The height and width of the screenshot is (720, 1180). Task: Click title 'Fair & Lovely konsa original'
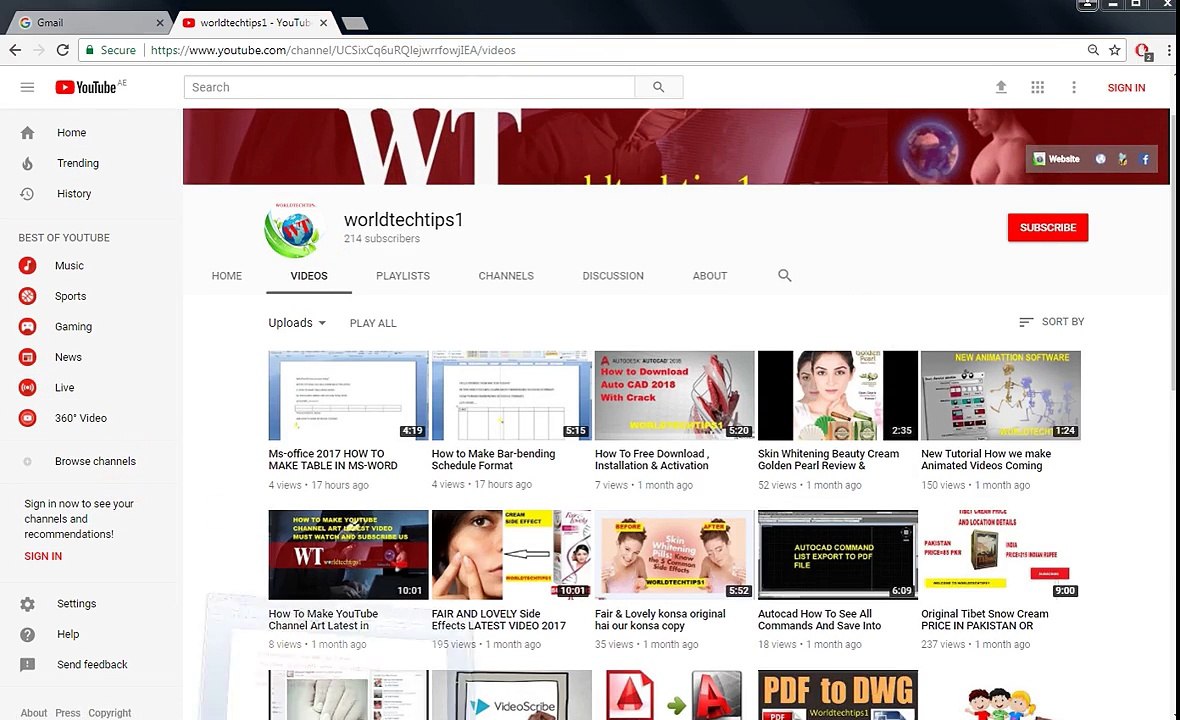point(660,620)
